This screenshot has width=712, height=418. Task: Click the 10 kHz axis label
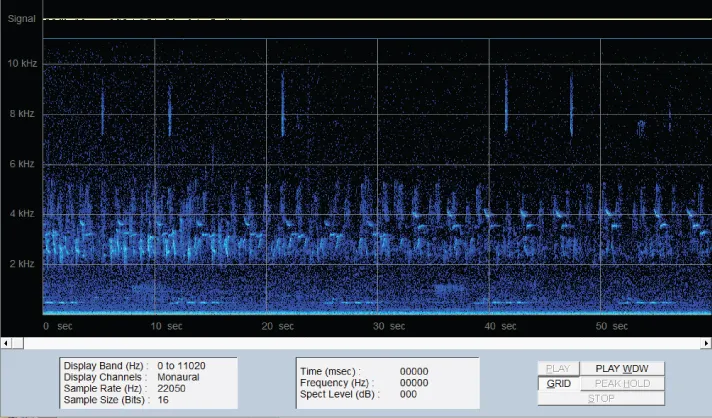tap(22, 63)
